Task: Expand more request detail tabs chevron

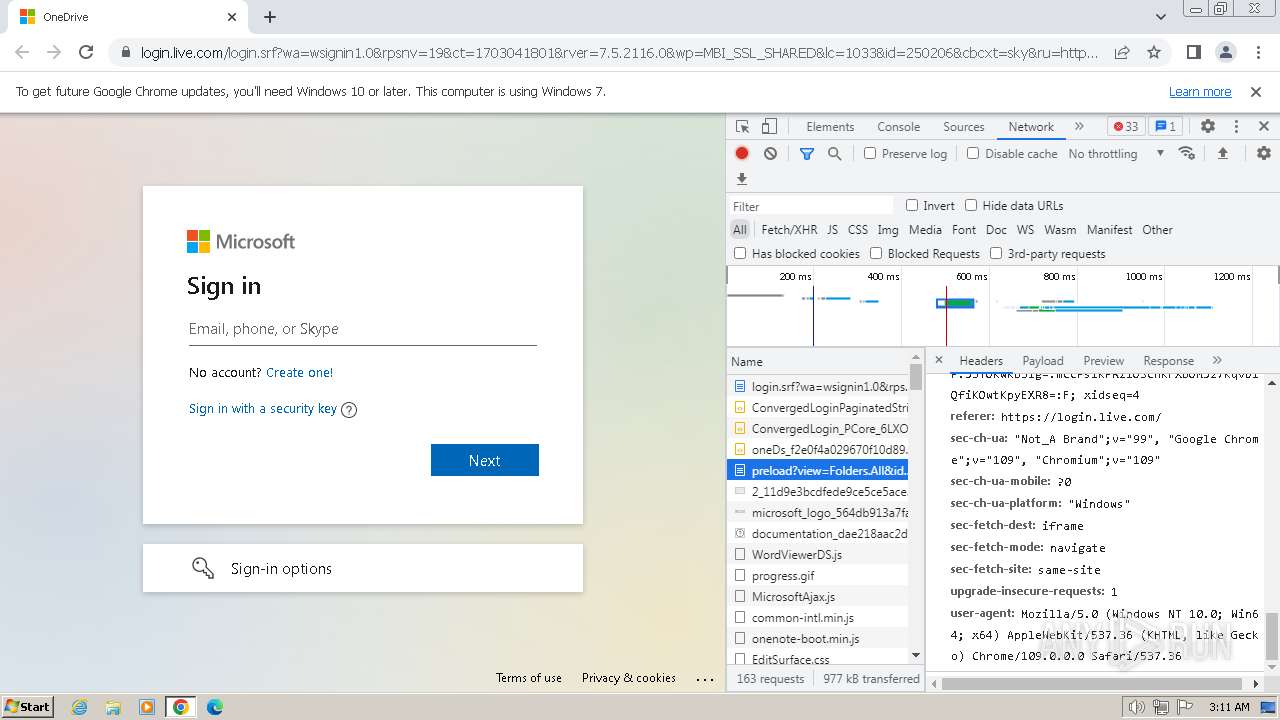Action: 1217,361
